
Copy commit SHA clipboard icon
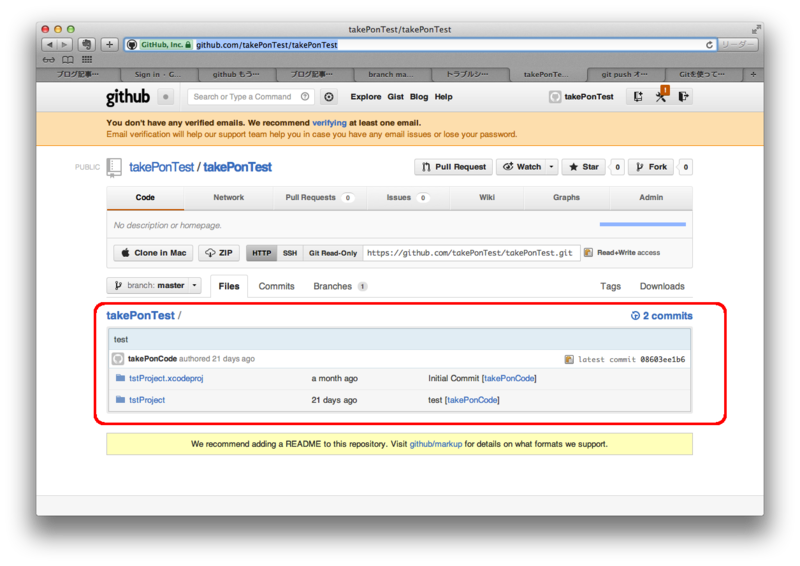click(x=569, y=359)
